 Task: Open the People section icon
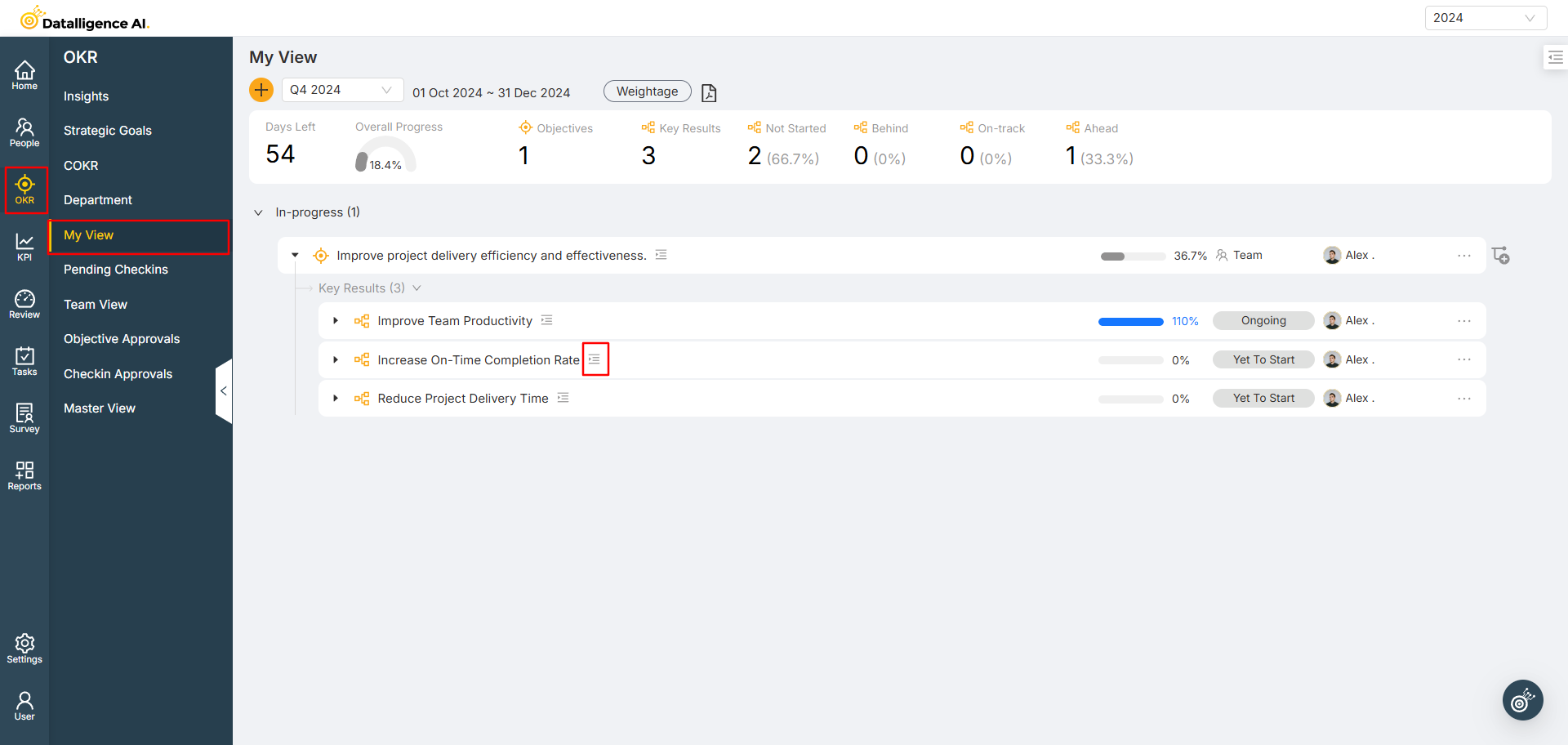click(24, 132)
